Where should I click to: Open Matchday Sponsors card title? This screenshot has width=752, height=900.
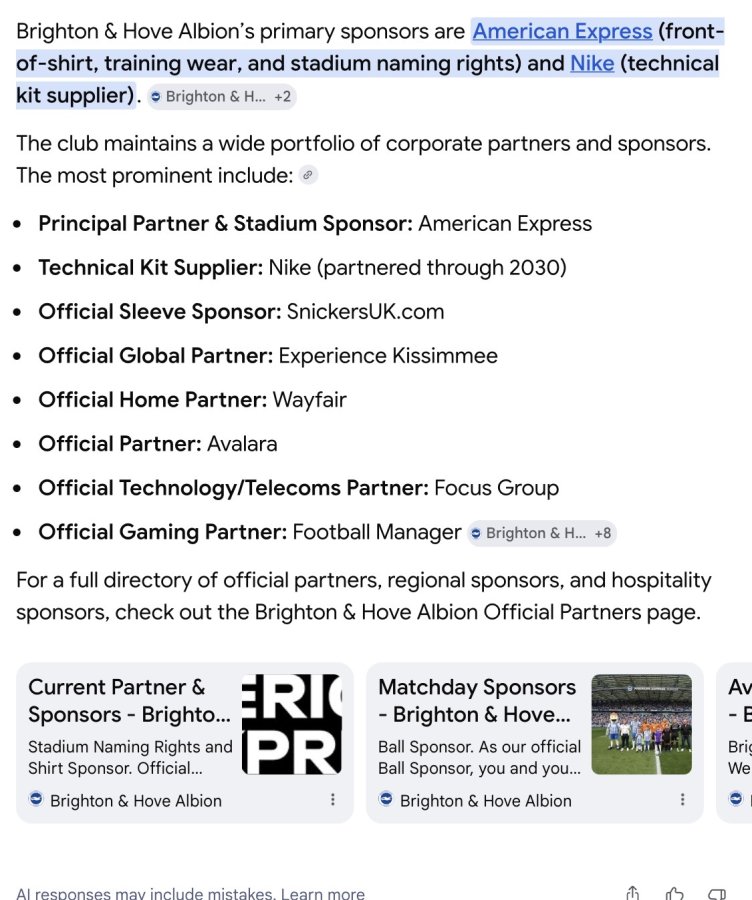coord(476,700)
